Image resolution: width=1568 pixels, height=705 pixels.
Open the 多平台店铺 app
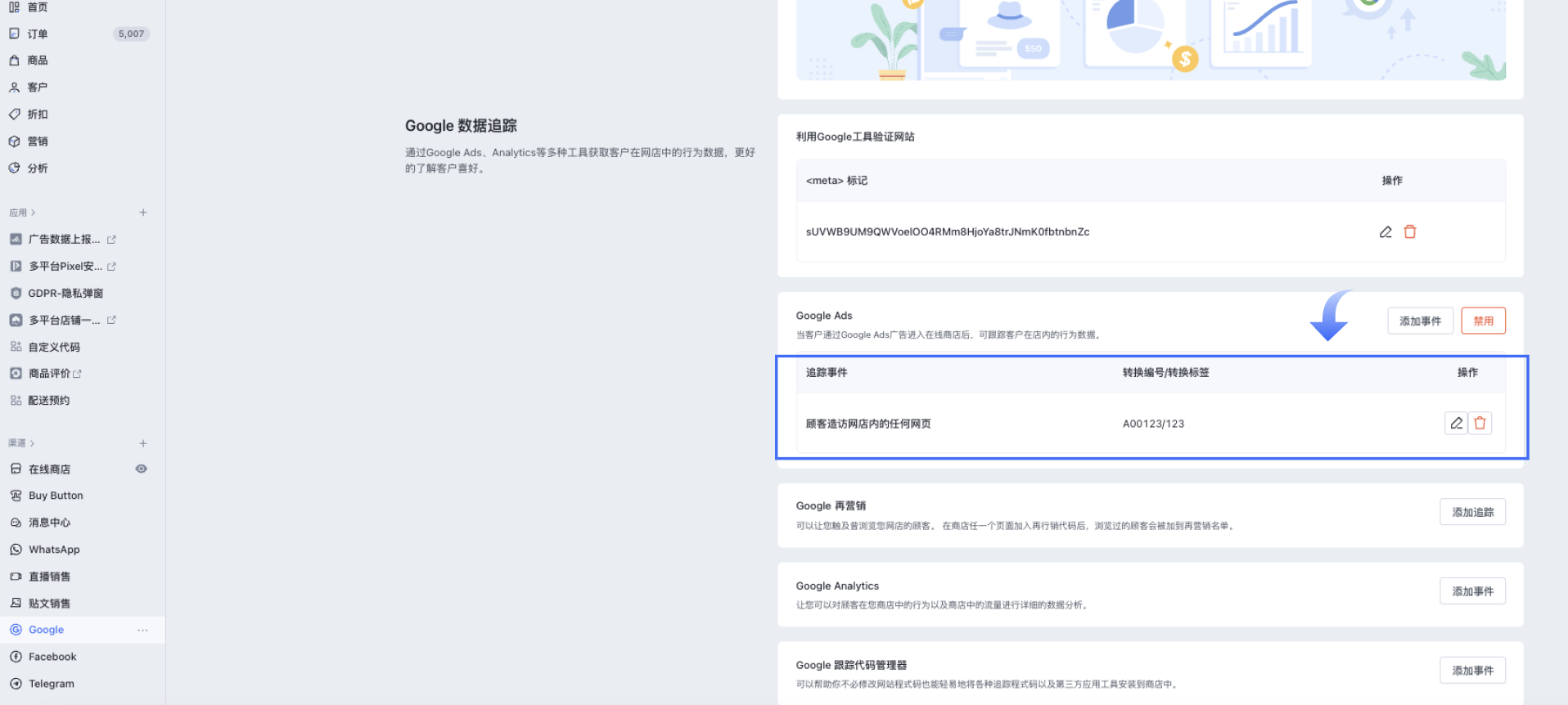point(64,320)
